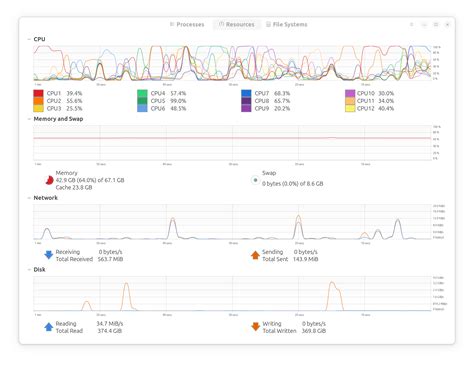Change the CPU4 green color swatch
This screenshot has width=474, height=365.
tap(142, 93)
